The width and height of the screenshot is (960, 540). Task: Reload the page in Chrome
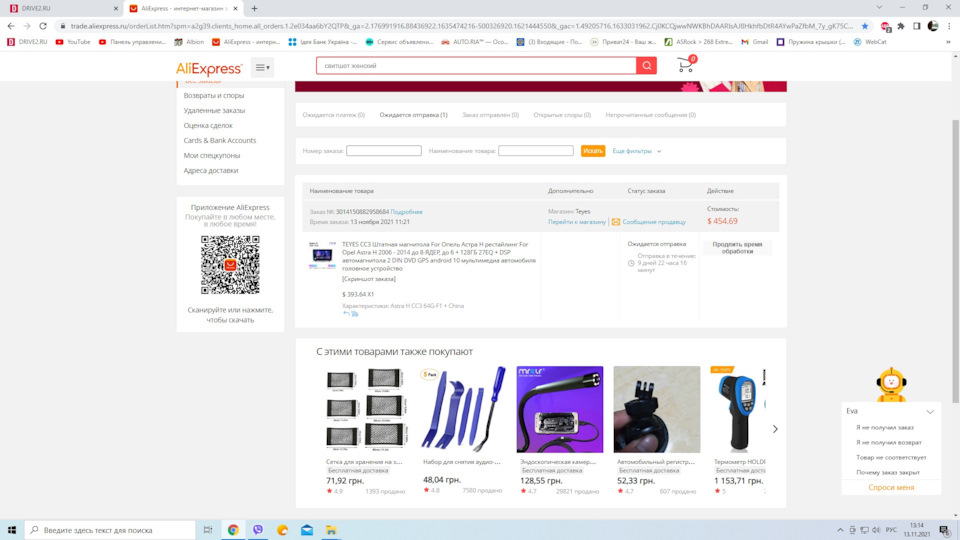tap(43, 26)
